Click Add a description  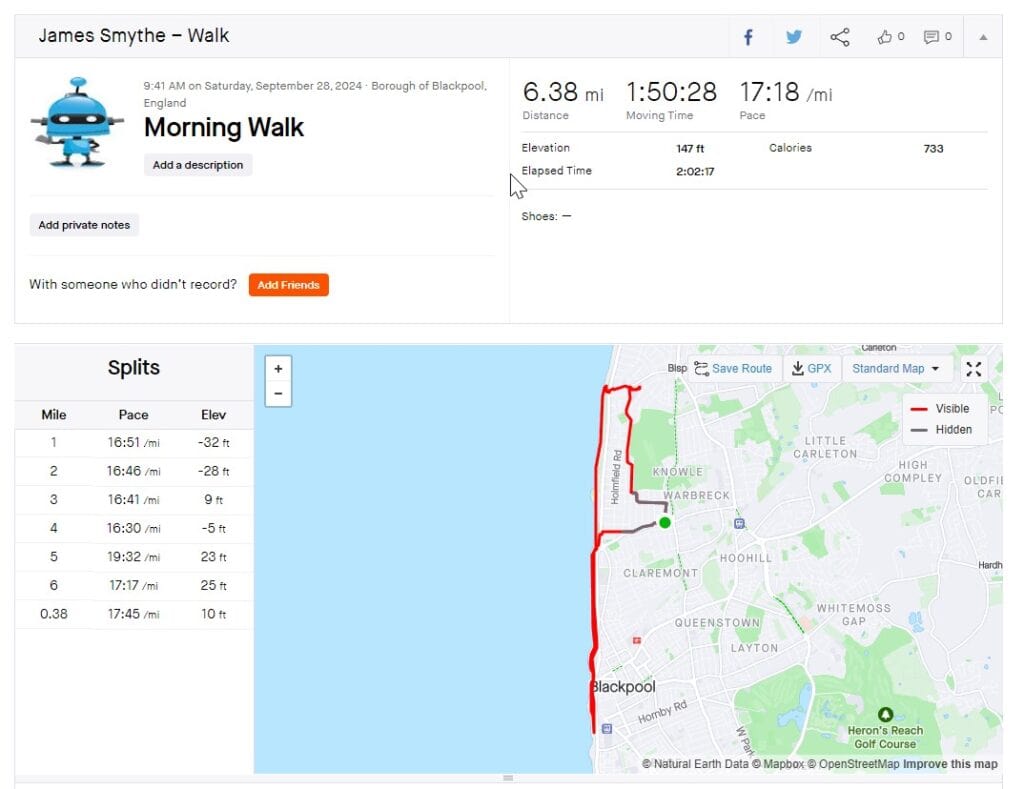[198, 165]
